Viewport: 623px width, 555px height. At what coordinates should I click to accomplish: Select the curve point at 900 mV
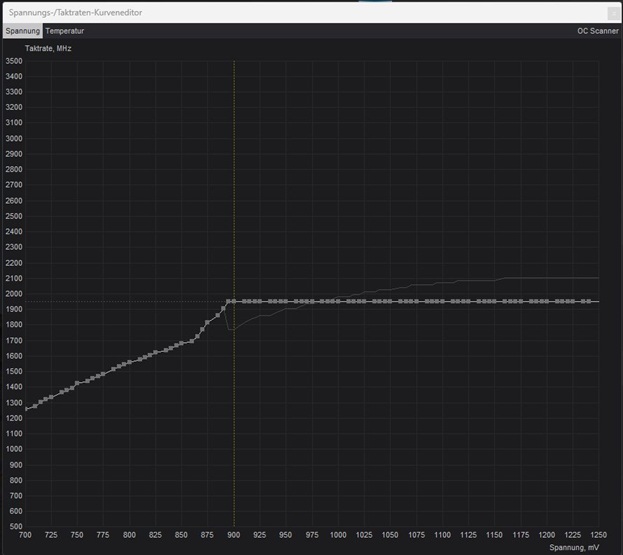(233, 301)
